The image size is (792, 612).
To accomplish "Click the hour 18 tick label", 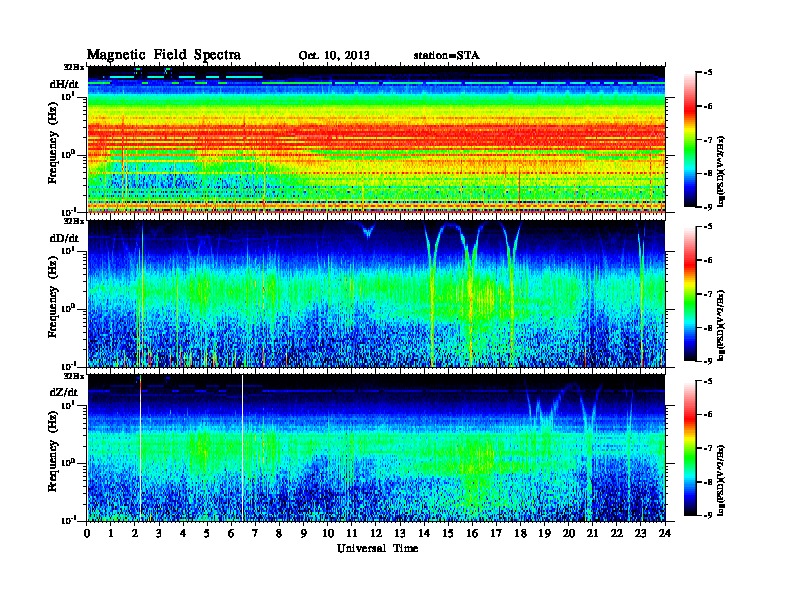I will click(520, 533).
